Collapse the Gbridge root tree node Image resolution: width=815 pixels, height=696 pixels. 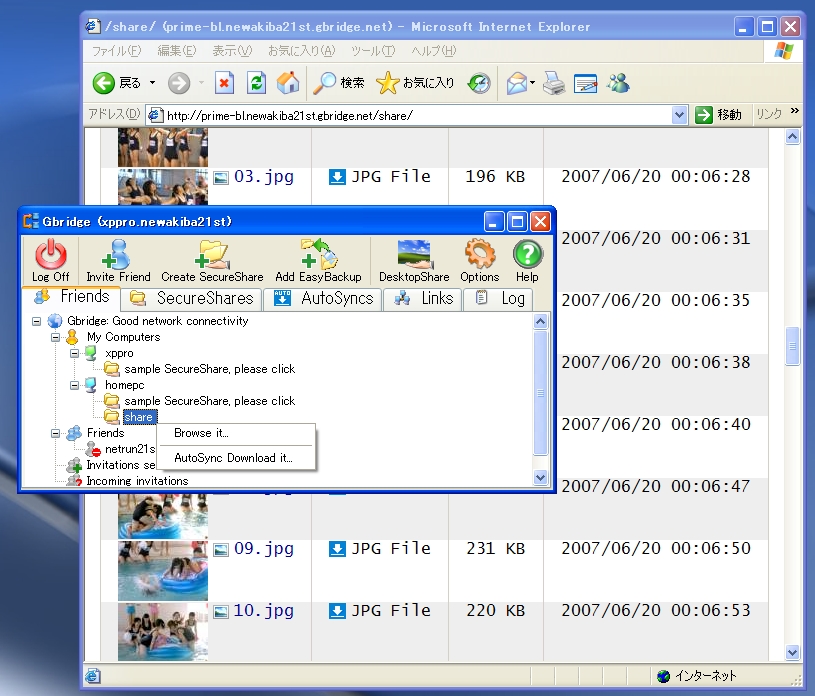pos(36,321)
